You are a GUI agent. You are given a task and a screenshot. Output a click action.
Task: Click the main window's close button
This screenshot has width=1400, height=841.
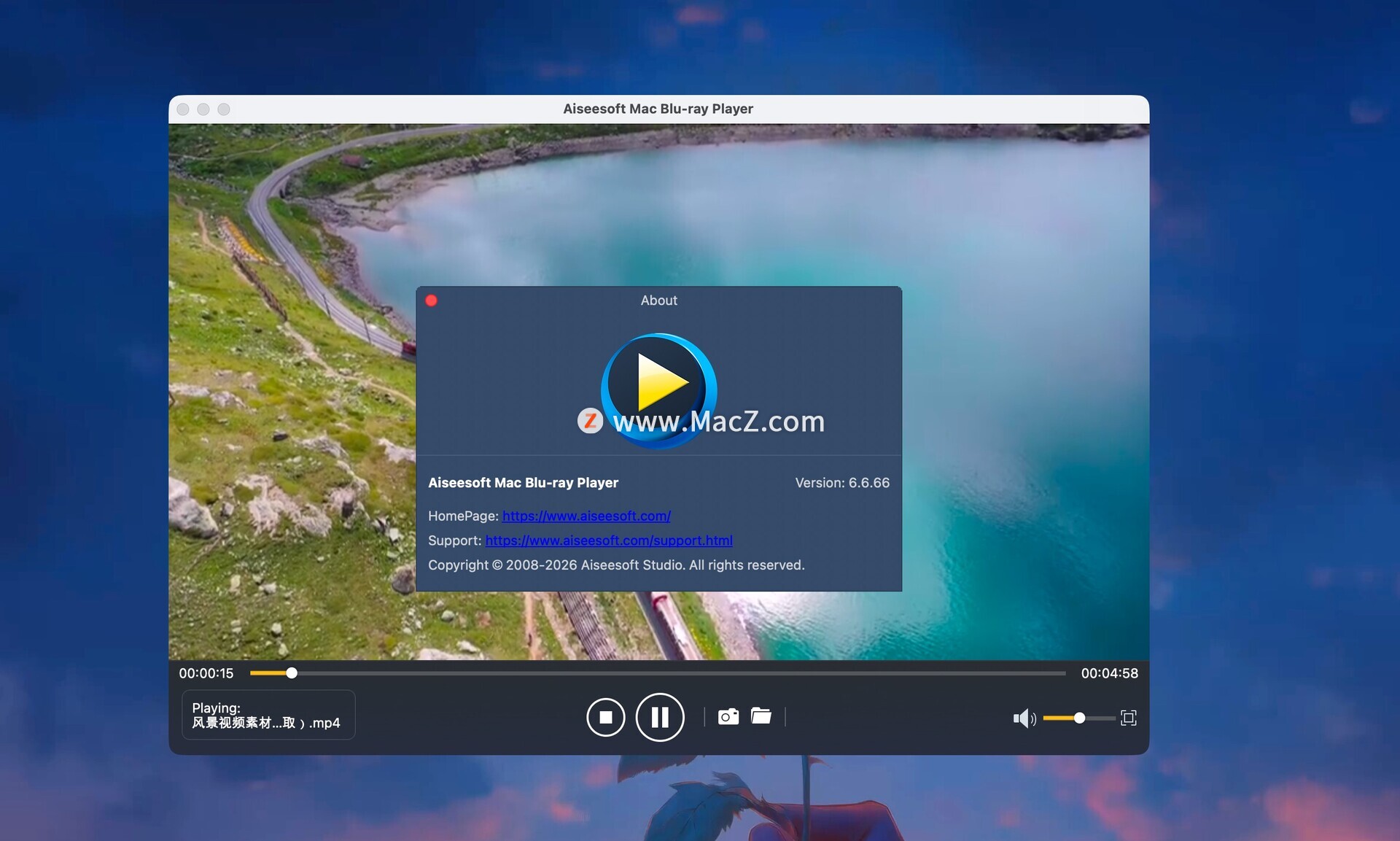(x=183, y=109)
